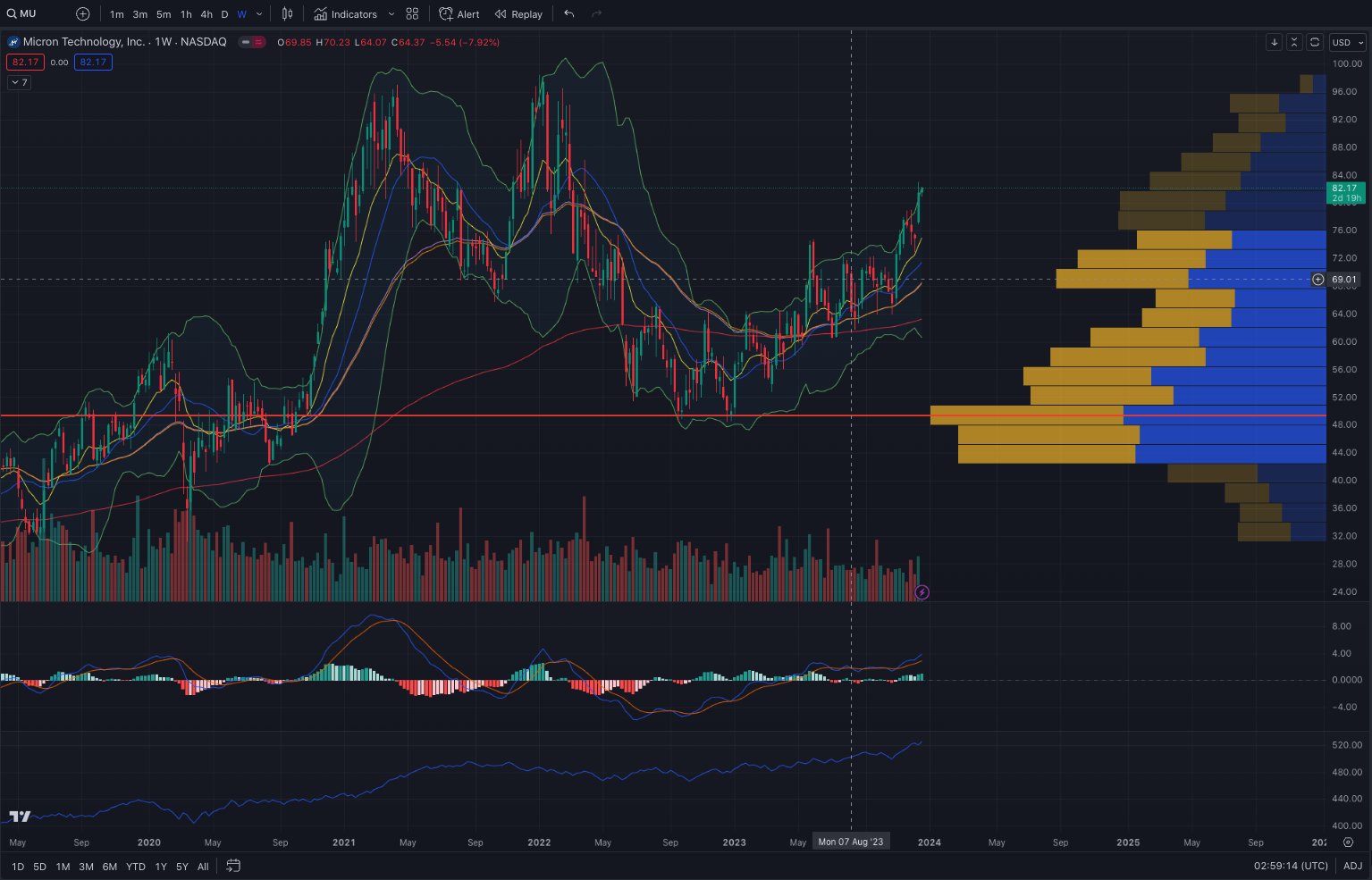The image size is (1372, 880).
Task: Switch to the 4h timeframe
Action: [206, 14]
